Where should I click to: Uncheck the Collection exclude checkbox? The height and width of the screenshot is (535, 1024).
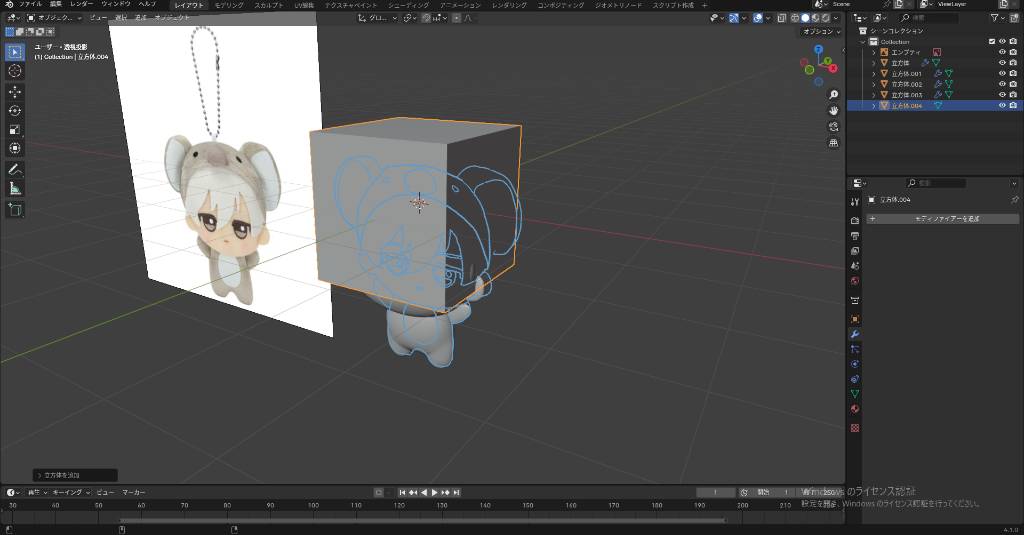coord(991,41)
